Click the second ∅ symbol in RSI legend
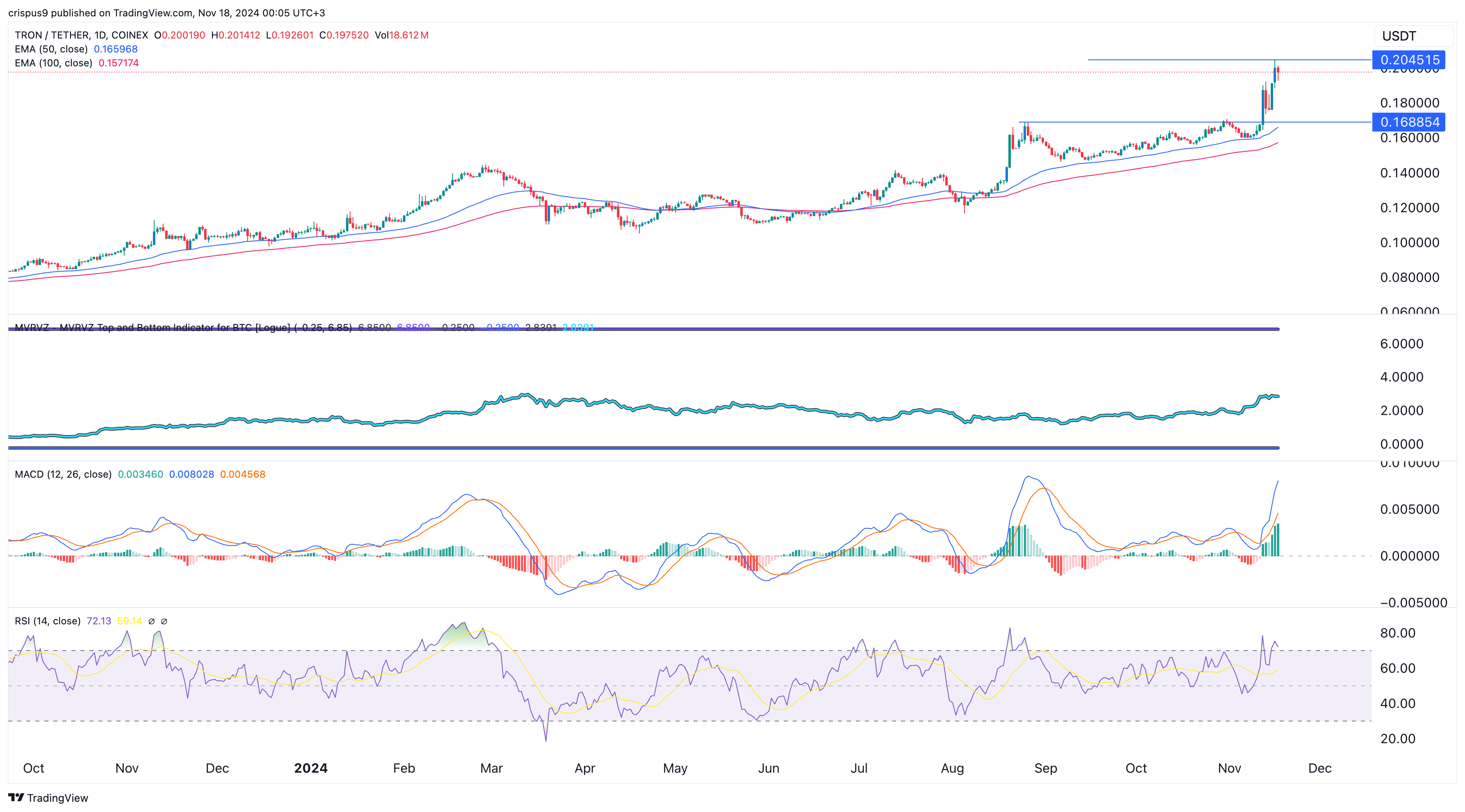The width and height of the screenshot is (1465, 812). [164, 621]
